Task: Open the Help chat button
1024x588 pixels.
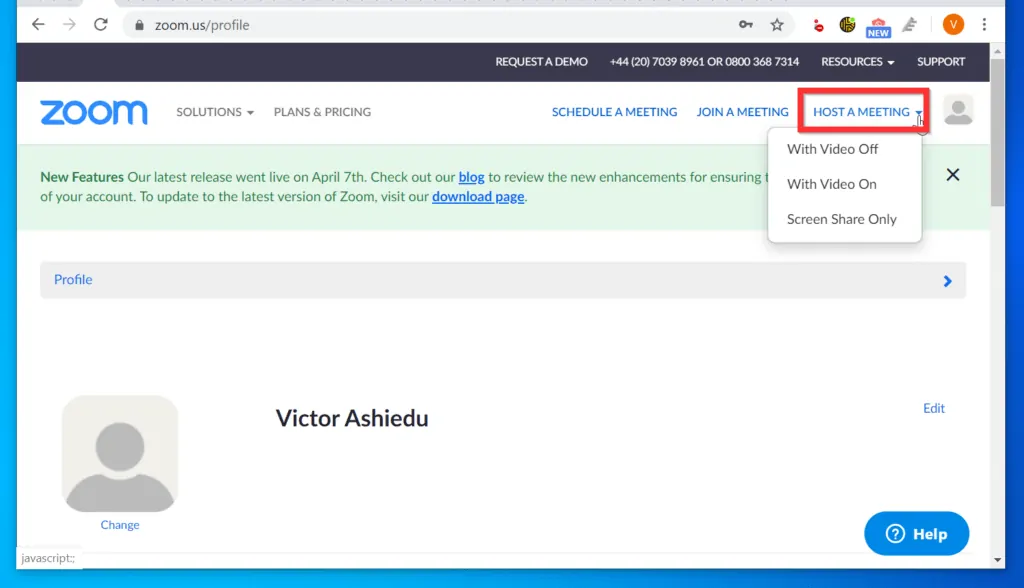Action: pos(916,534)
